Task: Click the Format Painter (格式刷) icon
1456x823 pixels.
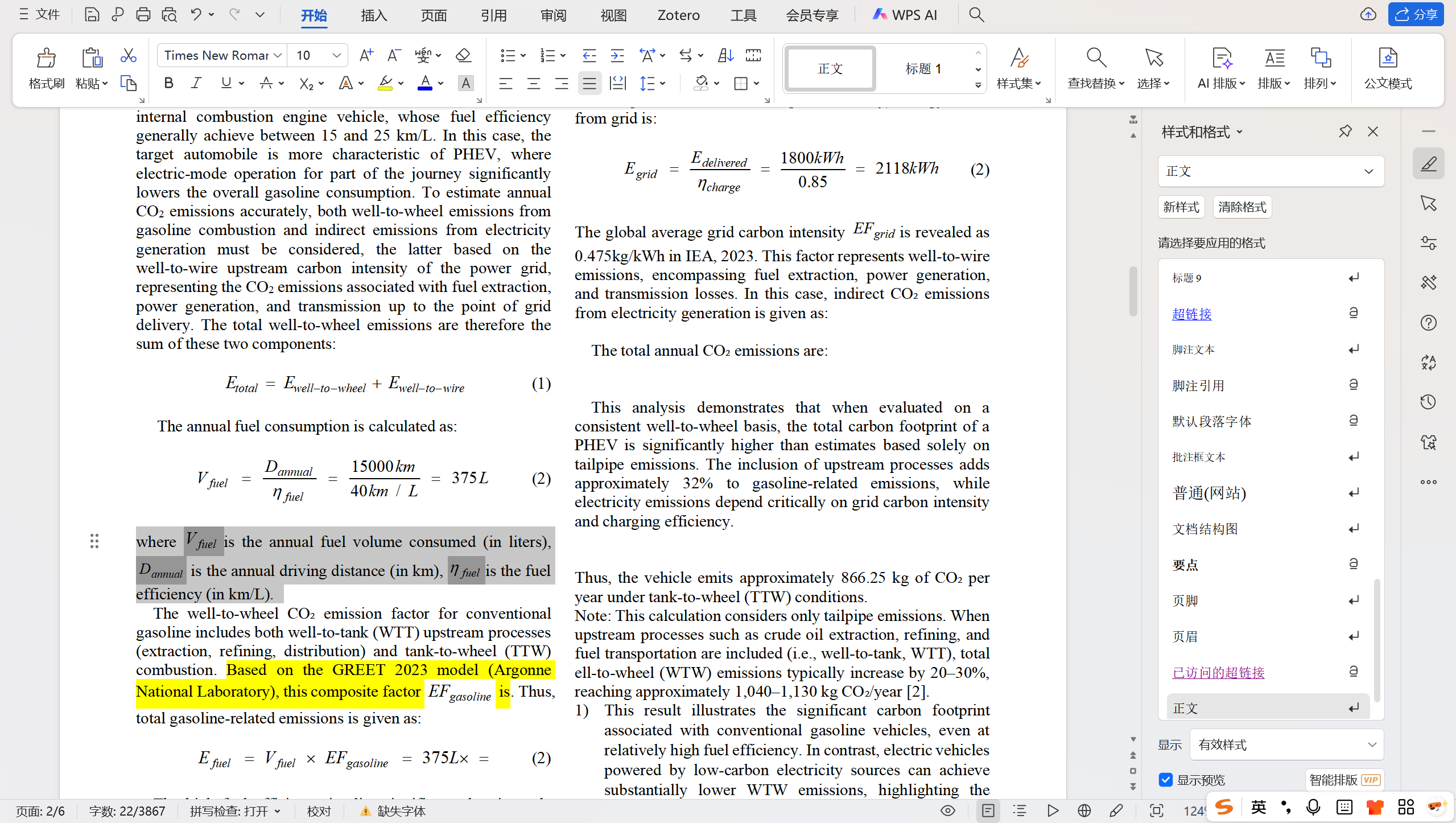Action: pos(46,58)
